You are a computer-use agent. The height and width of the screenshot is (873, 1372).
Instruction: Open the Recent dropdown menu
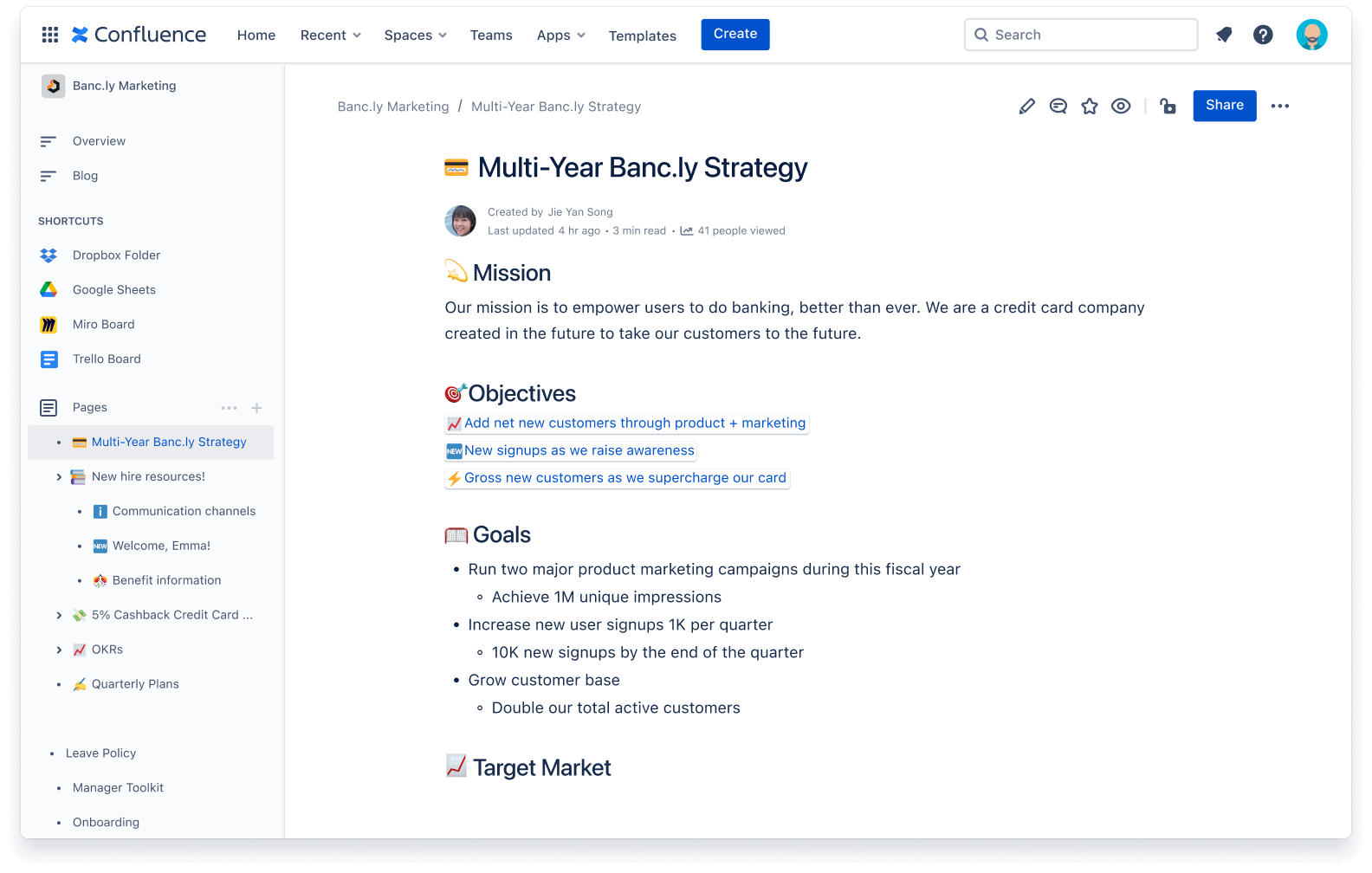(x=330, y=36)
